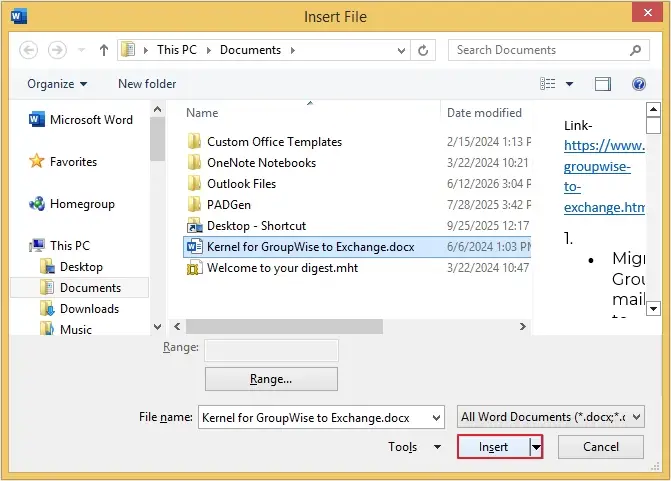Image resolution: width=671 pixels, height=481 pixels.
Task: Click the Insert button
Action: point(493,447)
